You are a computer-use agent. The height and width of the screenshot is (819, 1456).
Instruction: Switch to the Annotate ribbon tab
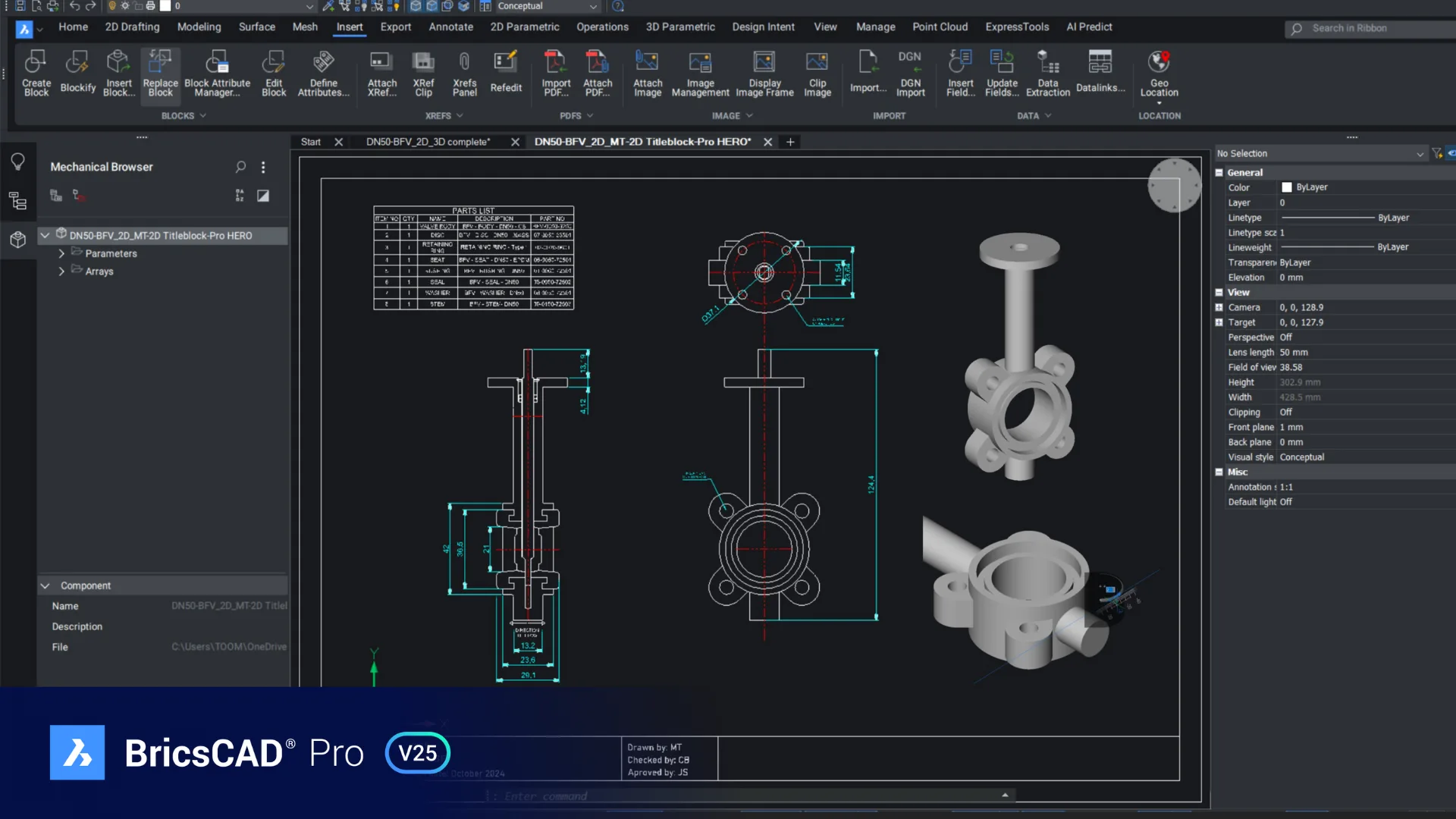click(450, 27)
